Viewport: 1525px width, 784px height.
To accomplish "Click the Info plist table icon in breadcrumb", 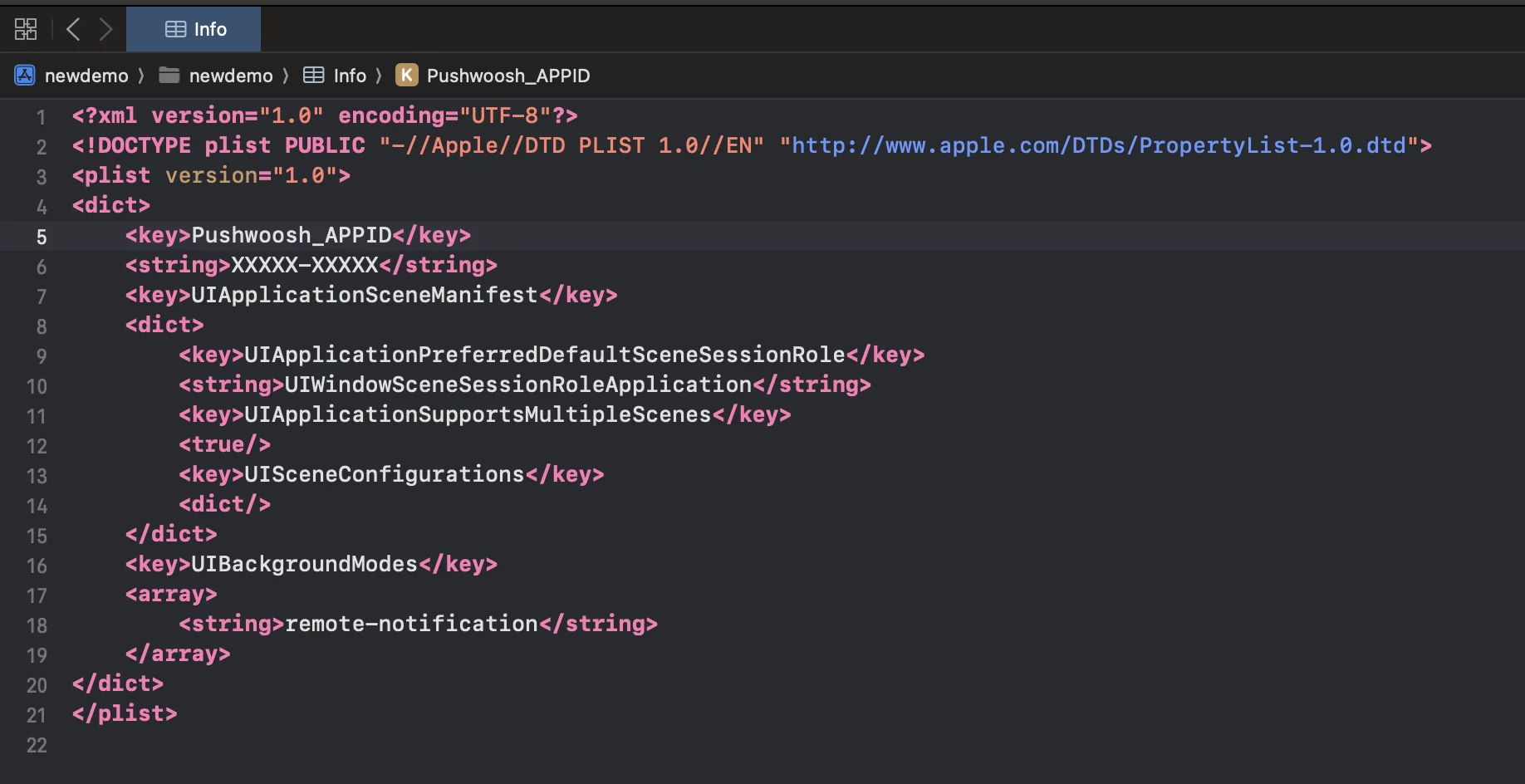I will click(313, 76).
